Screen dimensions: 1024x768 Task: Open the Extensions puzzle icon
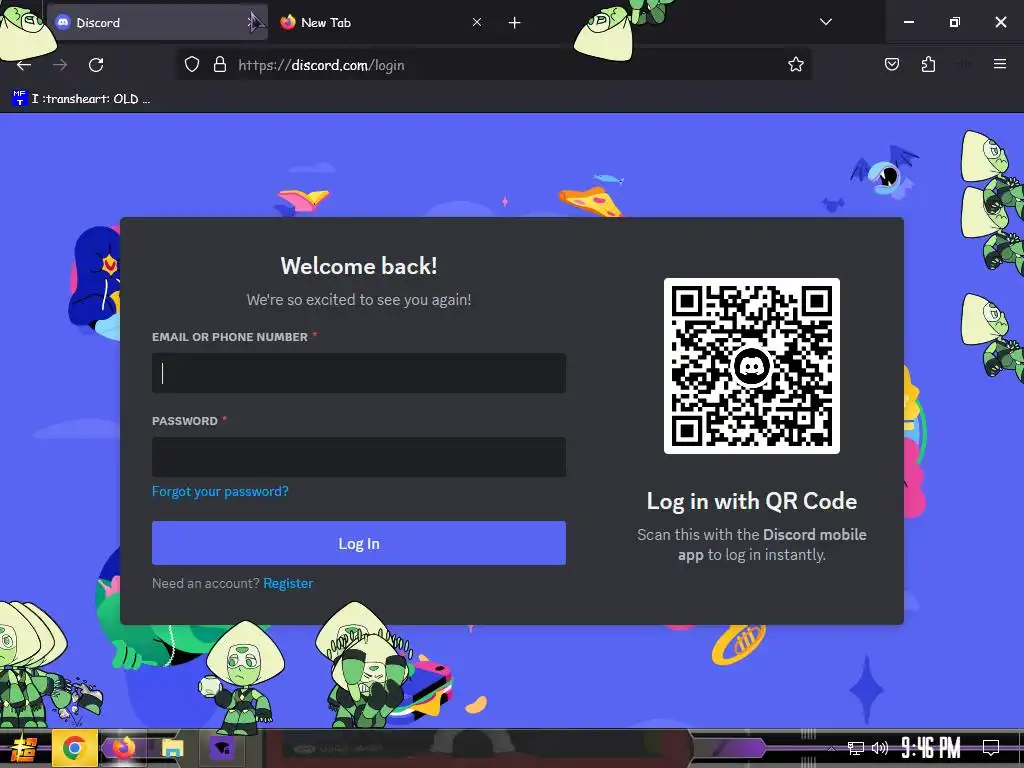pos(928,64)
